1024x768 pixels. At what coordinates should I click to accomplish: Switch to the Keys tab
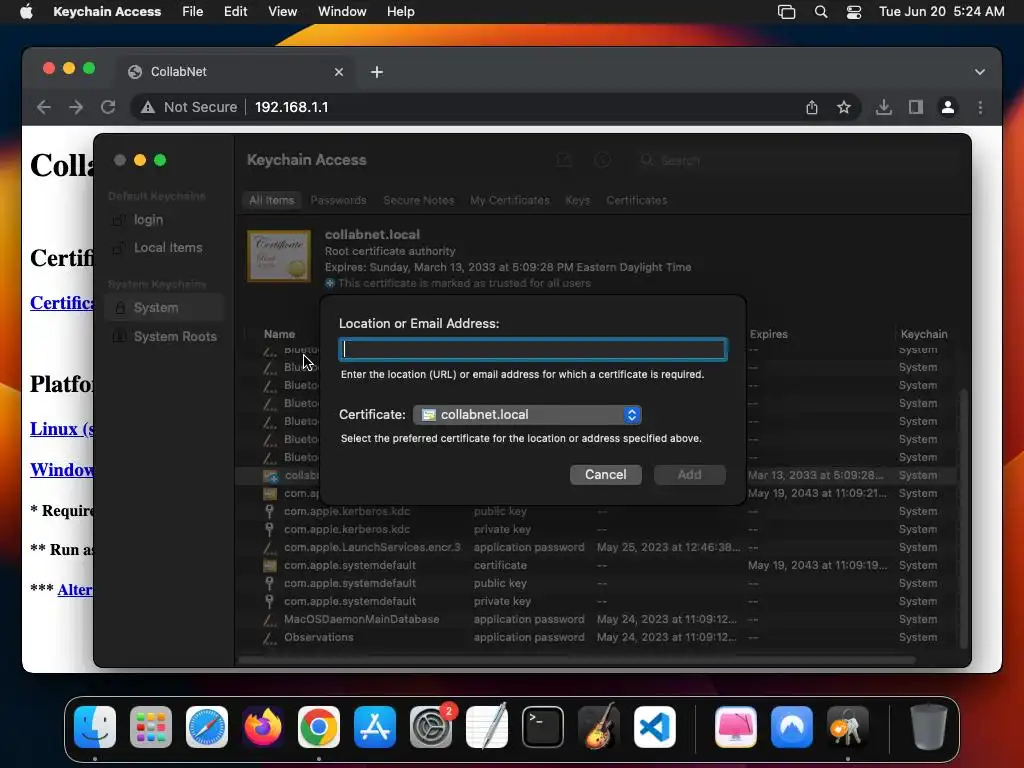coord(577,200)
